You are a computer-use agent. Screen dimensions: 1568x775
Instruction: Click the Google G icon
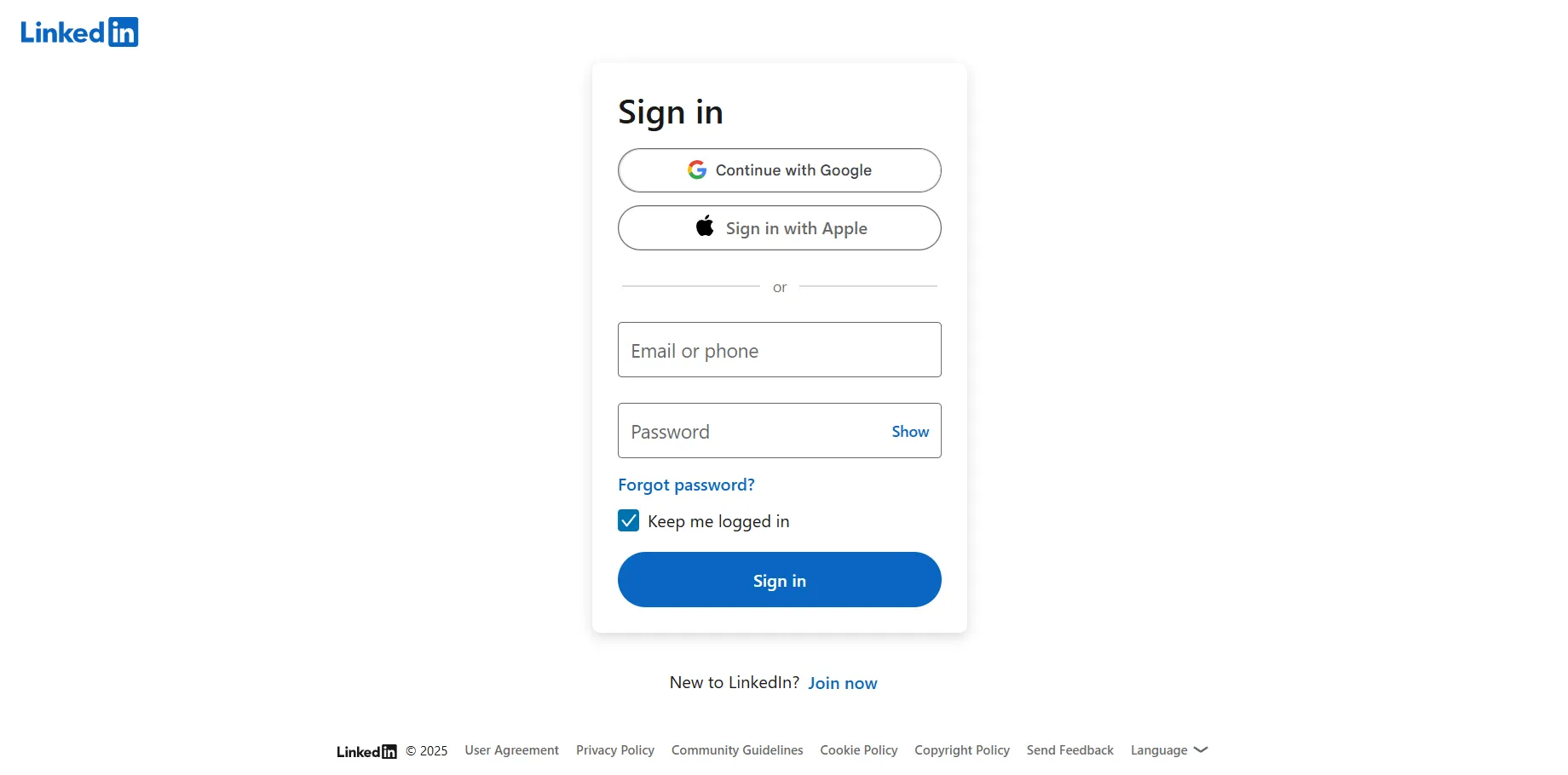(697, 169)
